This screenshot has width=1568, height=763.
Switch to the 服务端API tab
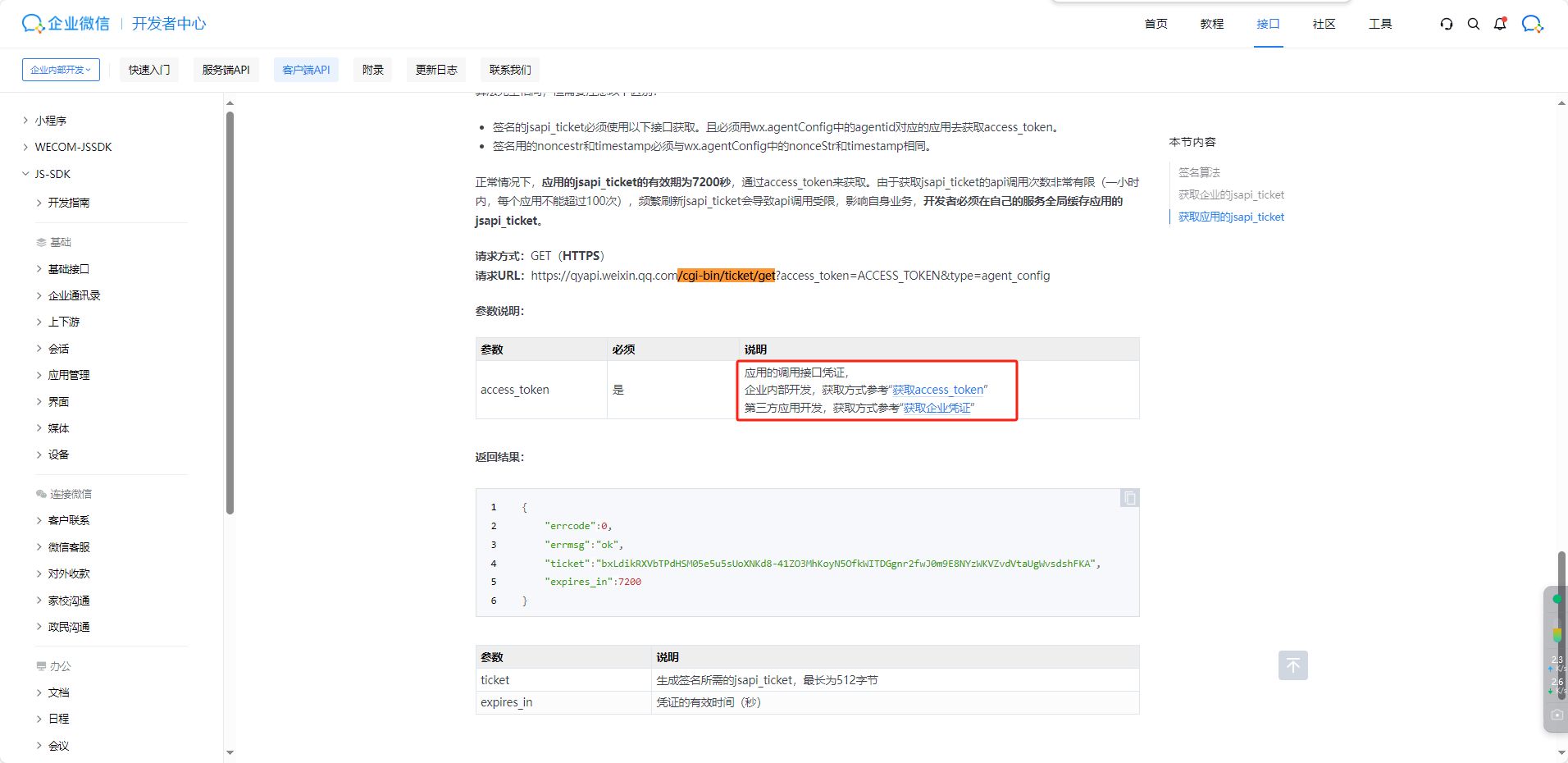coord(226,69)
